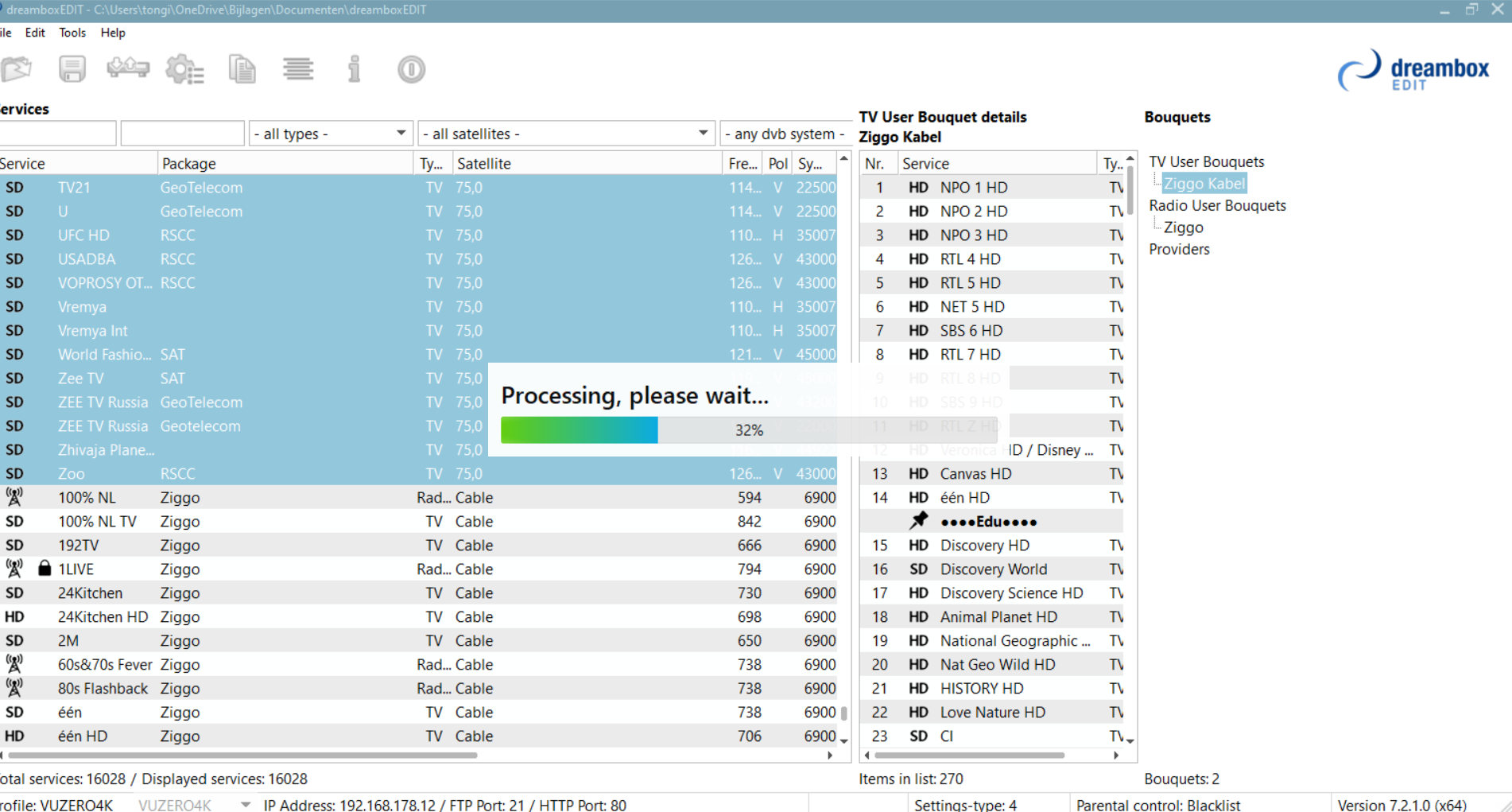1512x812 pixels.
Task: Select the 192TV service row
Action: pos(418,545)
